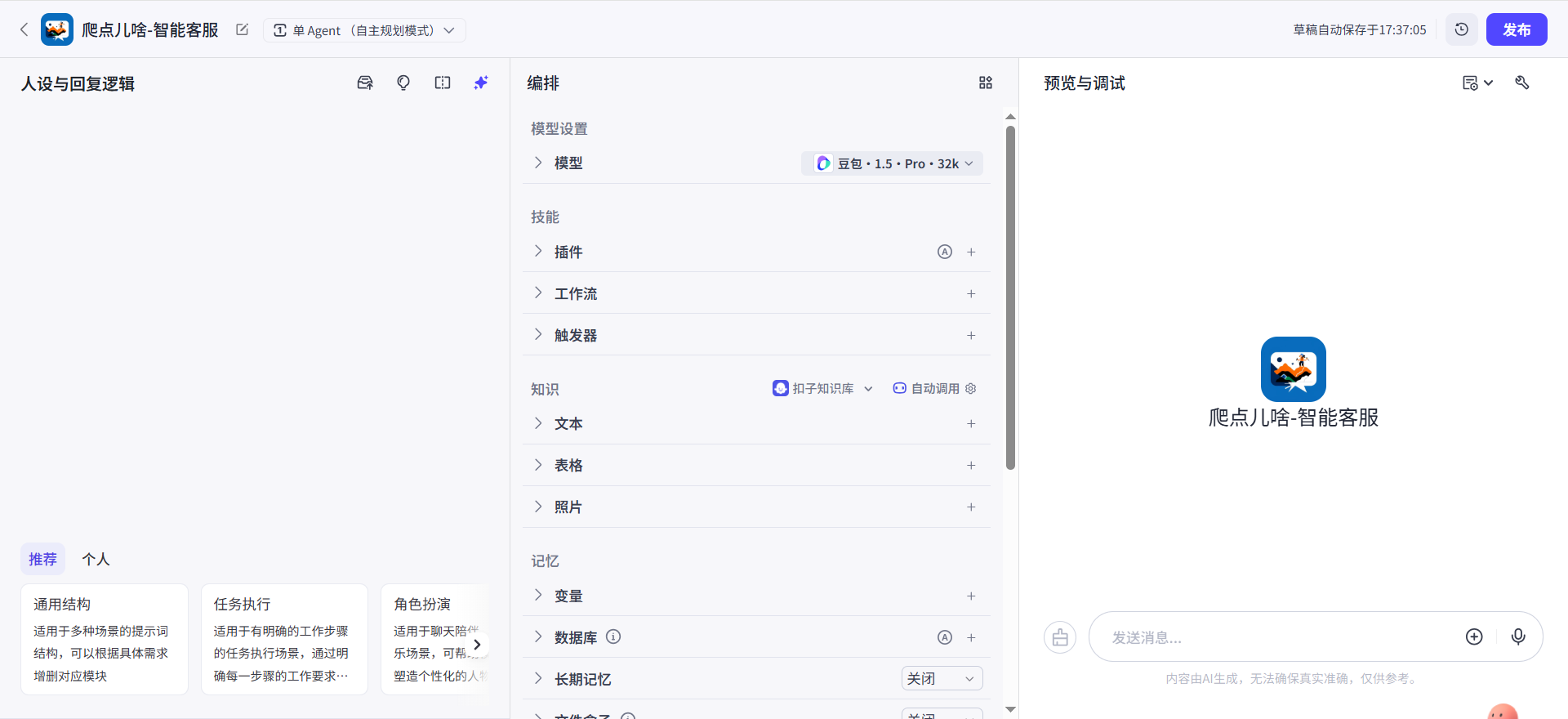
Task: Expand the 表格 section
Action: (x=538, y=464)
